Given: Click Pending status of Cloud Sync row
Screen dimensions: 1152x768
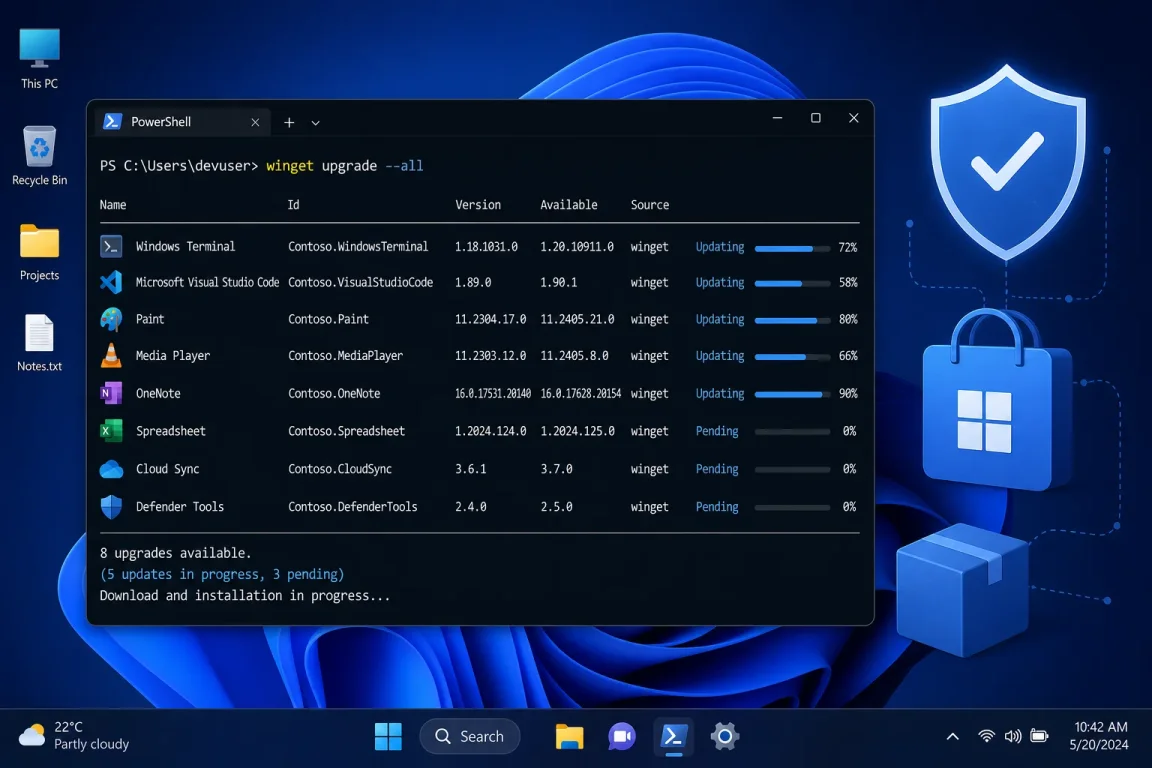Looking at the screenshot, I should pos(717,469).
